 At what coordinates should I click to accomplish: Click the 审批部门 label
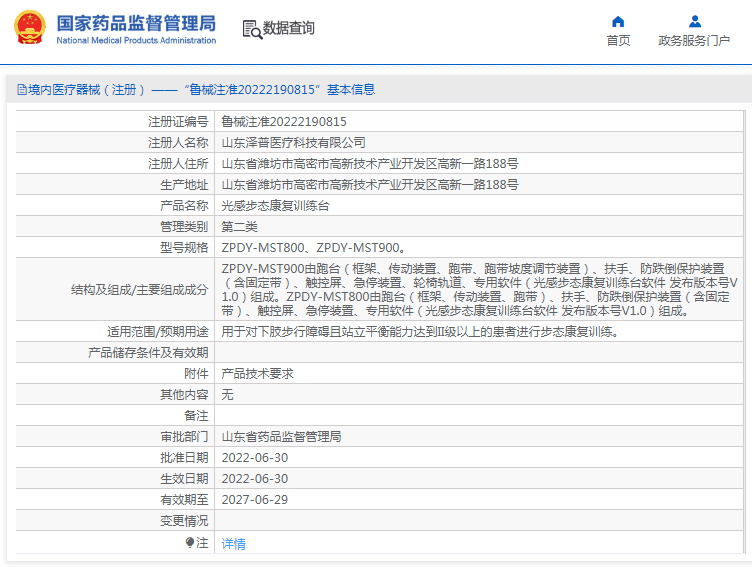(x=184, y=437)
